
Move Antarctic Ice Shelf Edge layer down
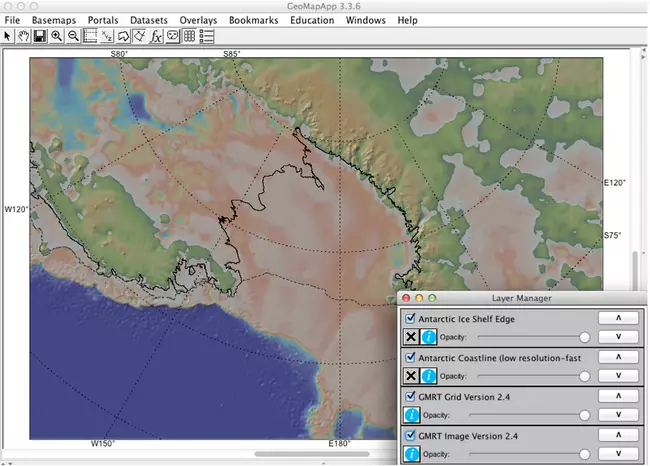617,335
